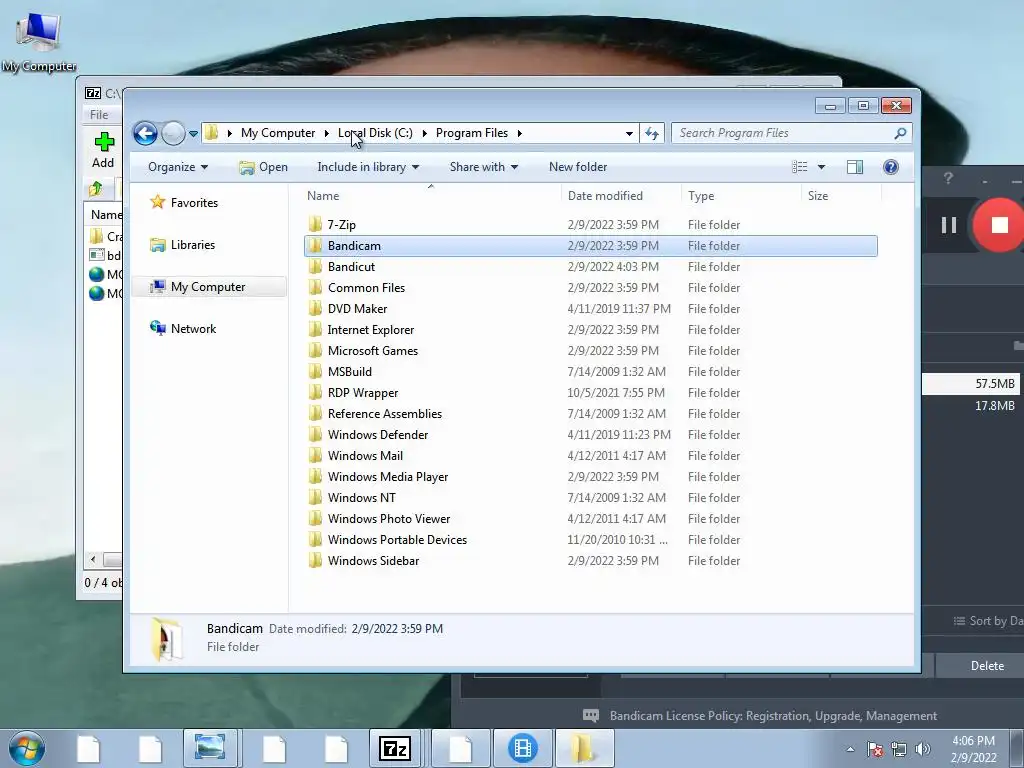Viewport: 1024px width, 768px height.
Task: Click My Computer in the address breadcrumb
Action: [278, 133]
